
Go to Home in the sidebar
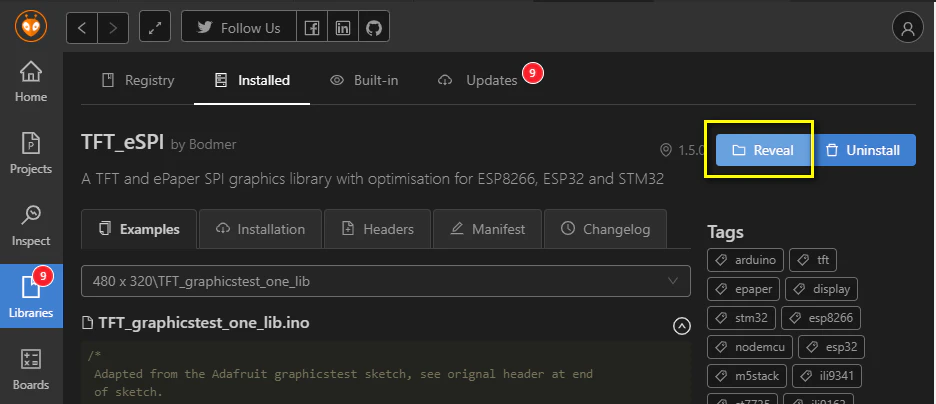[31, 82]
